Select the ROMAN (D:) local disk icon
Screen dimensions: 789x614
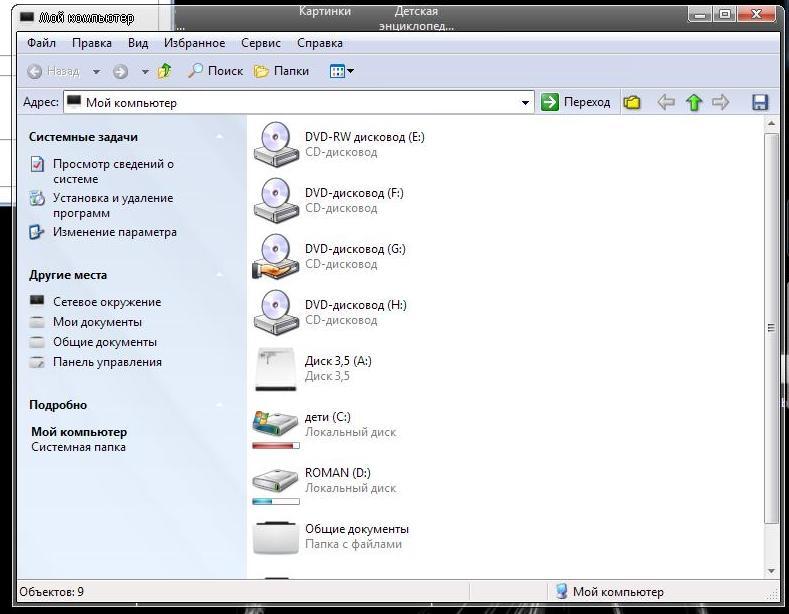point(275,480)
